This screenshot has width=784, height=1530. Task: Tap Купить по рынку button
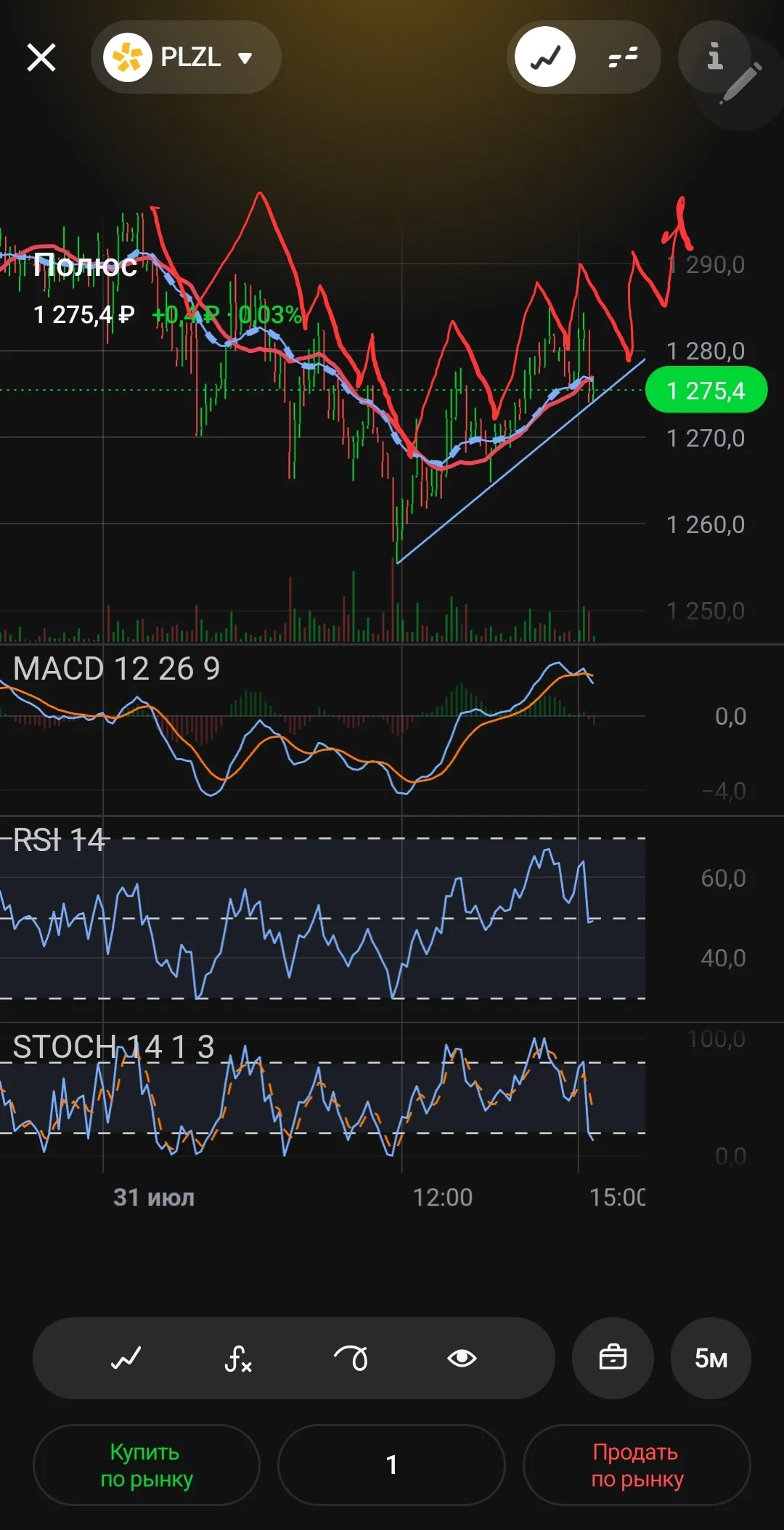pyautogui.click(x=147, y=1465)
